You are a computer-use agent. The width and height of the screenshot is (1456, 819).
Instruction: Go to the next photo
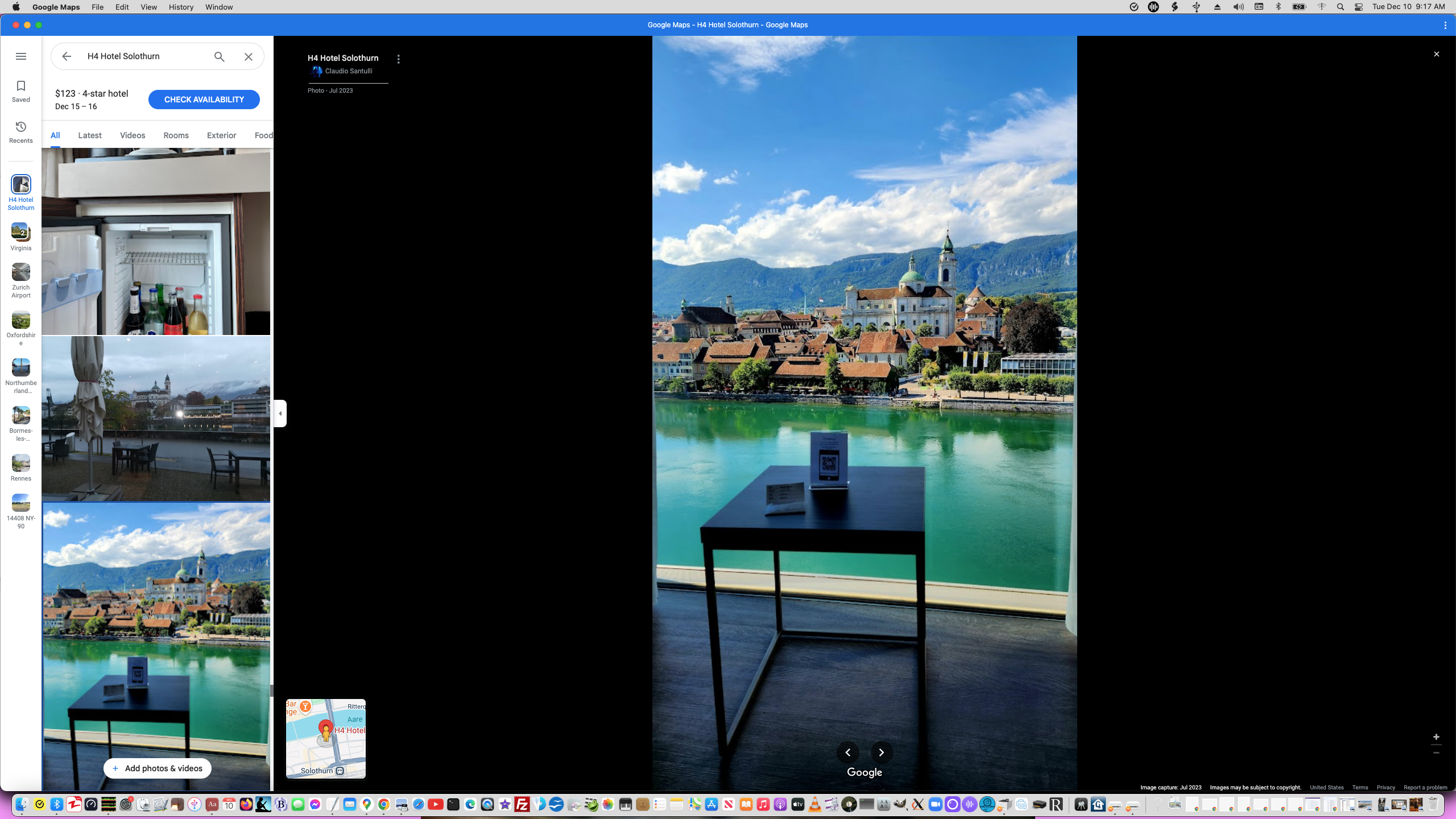pyautogui.click(x=882, y=752)
